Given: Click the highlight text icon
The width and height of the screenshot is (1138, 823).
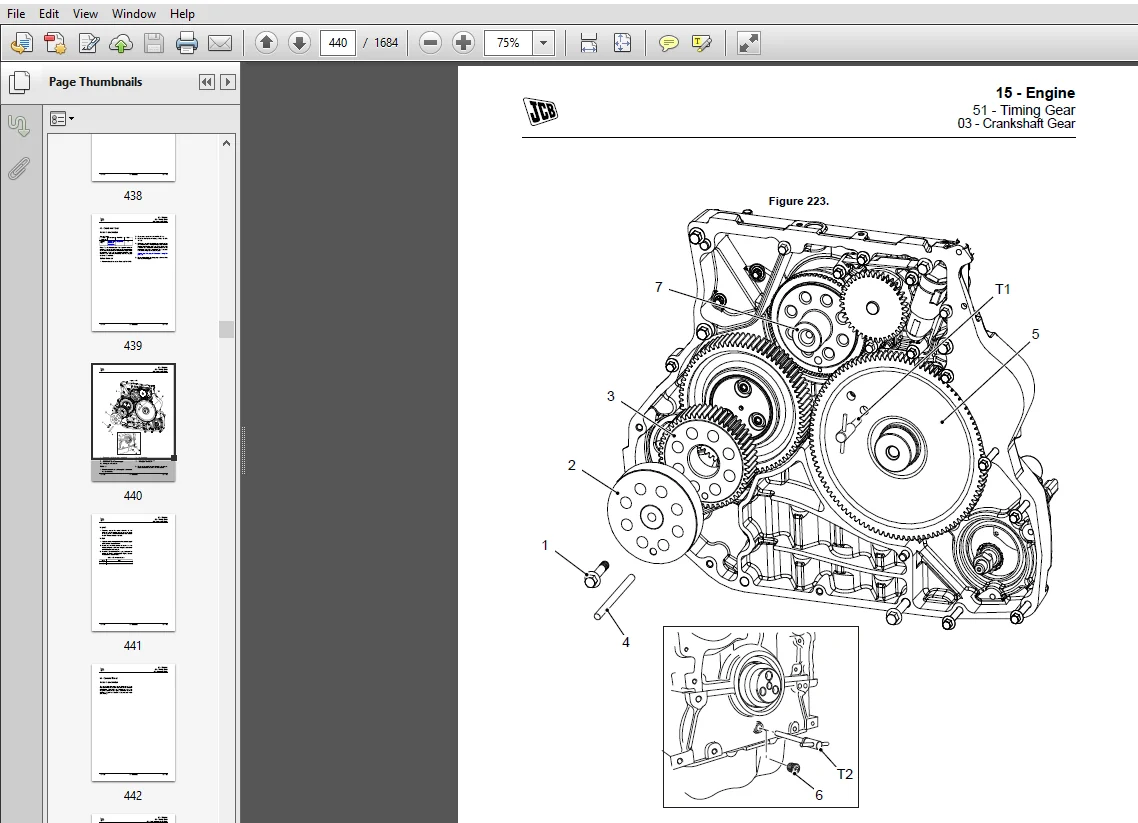Looking at the screenshot, I should point(702,43).
